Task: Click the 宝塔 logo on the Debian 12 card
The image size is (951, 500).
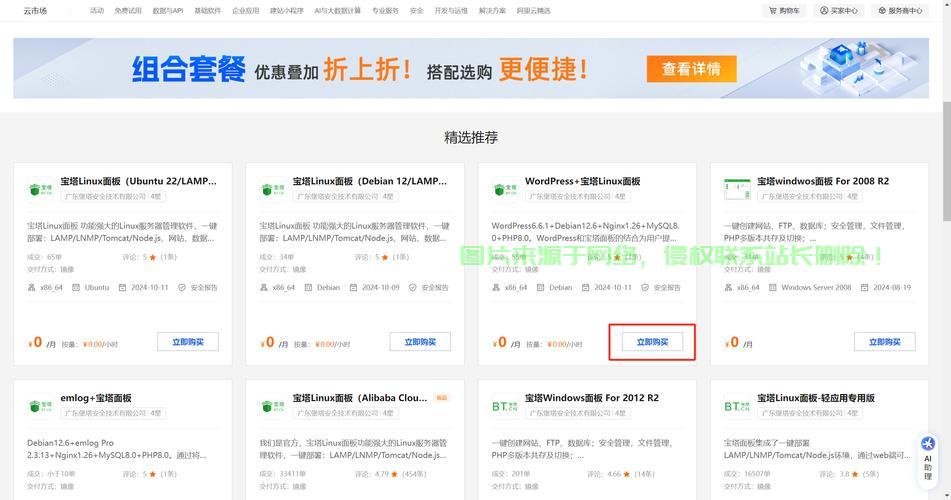Action: click(273, 189)
